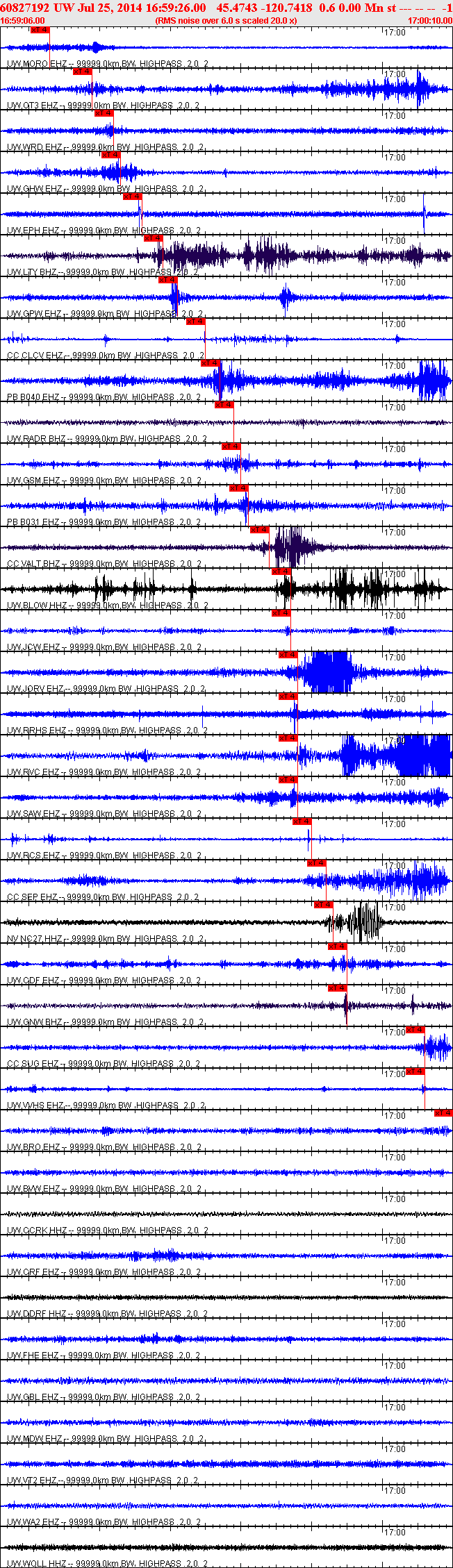The height and width of the screenshot is (1568, 453).
Task: Click the 'UW.GBL EHZ' station label
Action: tap(33, 1397)
